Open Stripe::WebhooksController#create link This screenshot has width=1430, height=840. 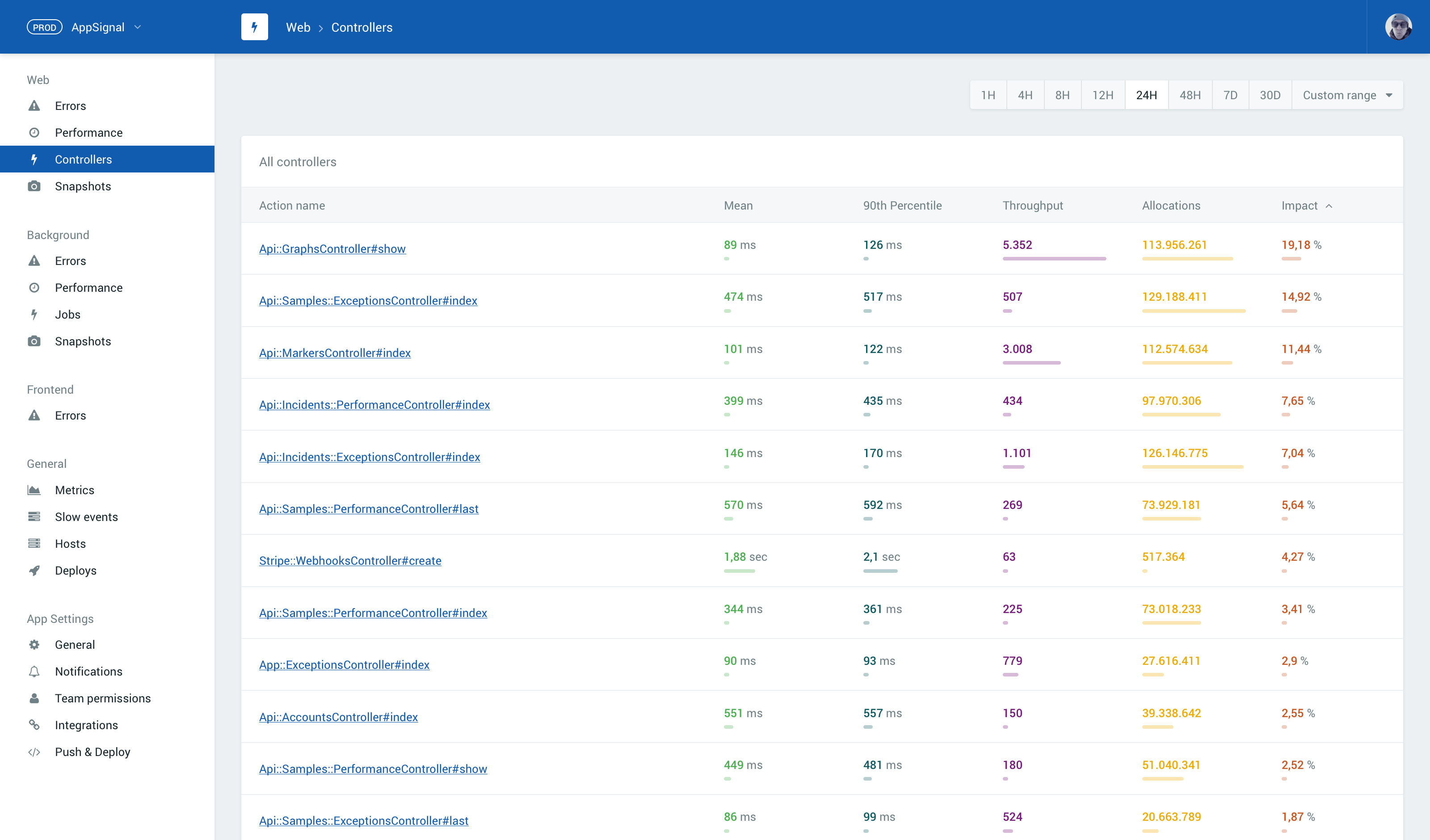[x=349, y=561]
